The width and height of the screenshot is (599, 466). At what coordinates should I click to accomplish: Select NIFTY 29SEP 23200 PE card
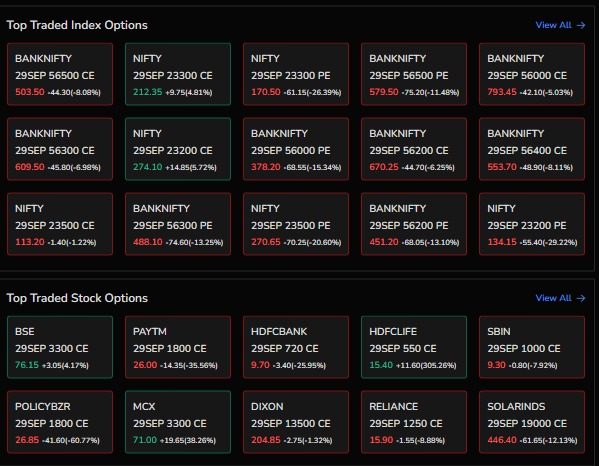pyautogui.click(x=532, y=224)
